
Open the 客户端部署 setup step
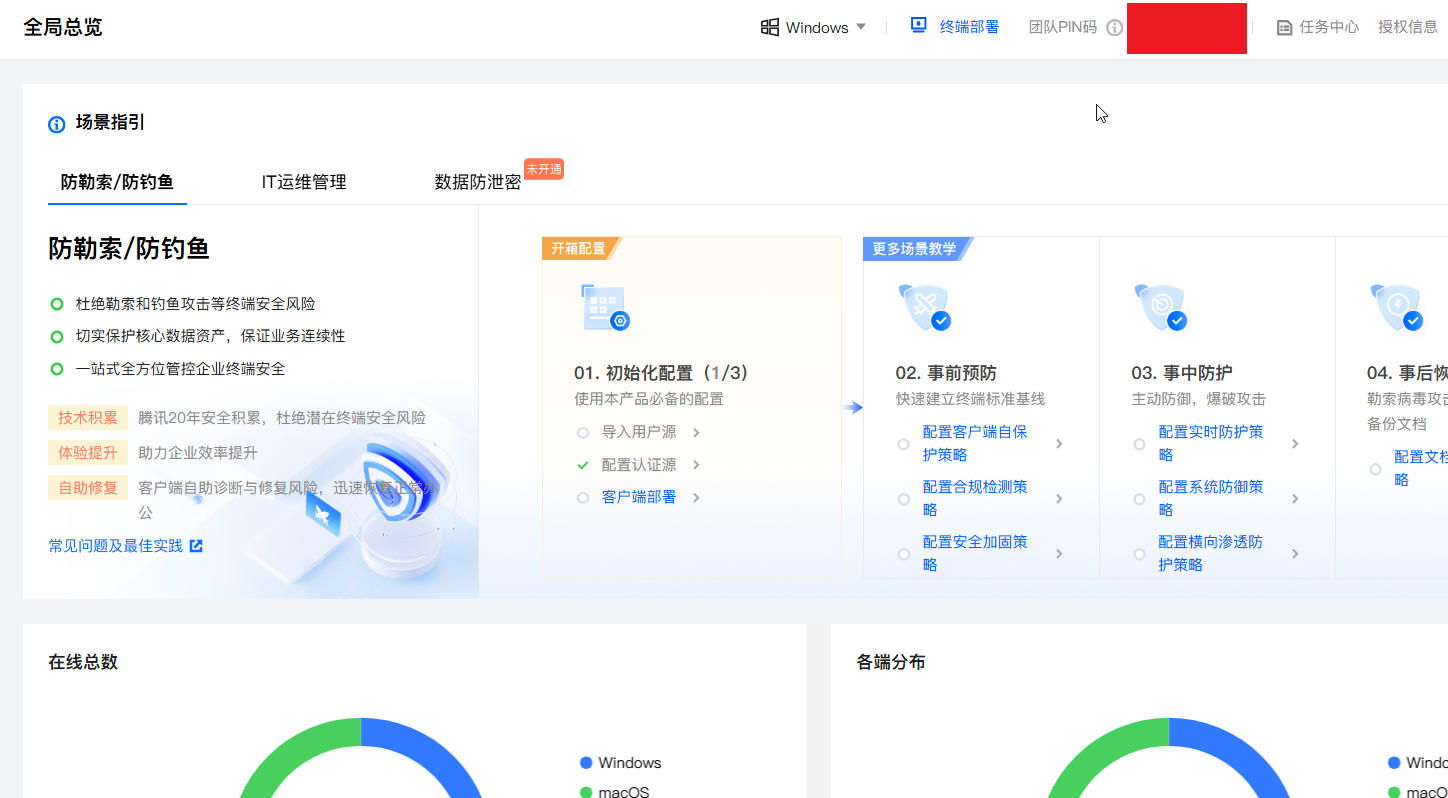click(x=639, y=498)
